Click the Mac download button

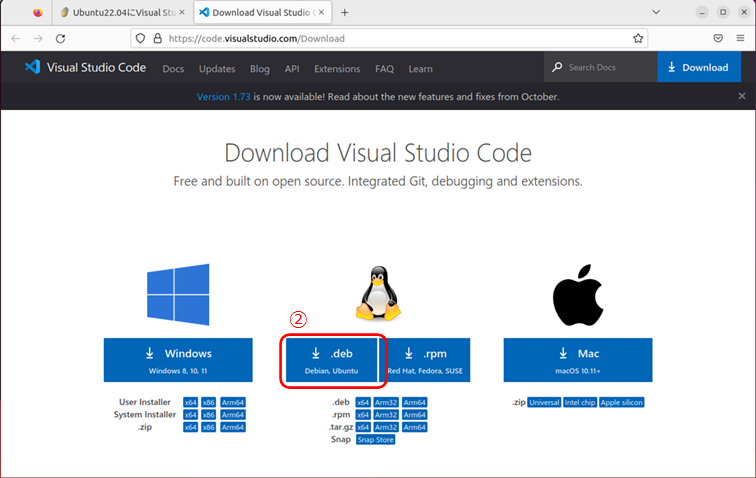coord(577,360)
